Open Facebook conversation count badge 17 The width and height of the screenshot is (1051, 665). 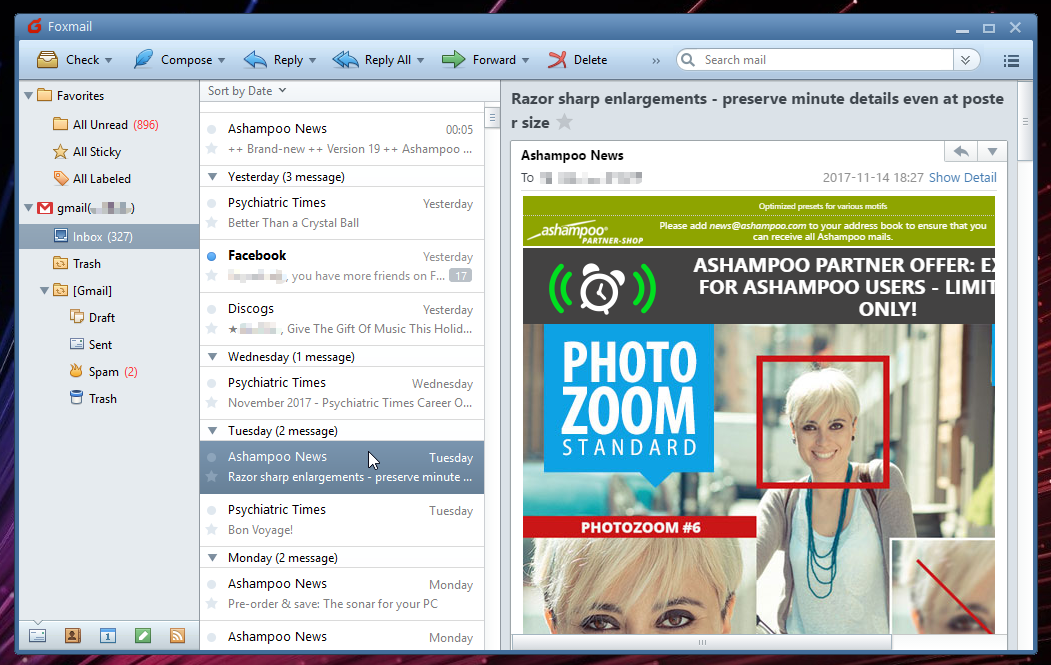pyautogui.click(x=460, y=276)
